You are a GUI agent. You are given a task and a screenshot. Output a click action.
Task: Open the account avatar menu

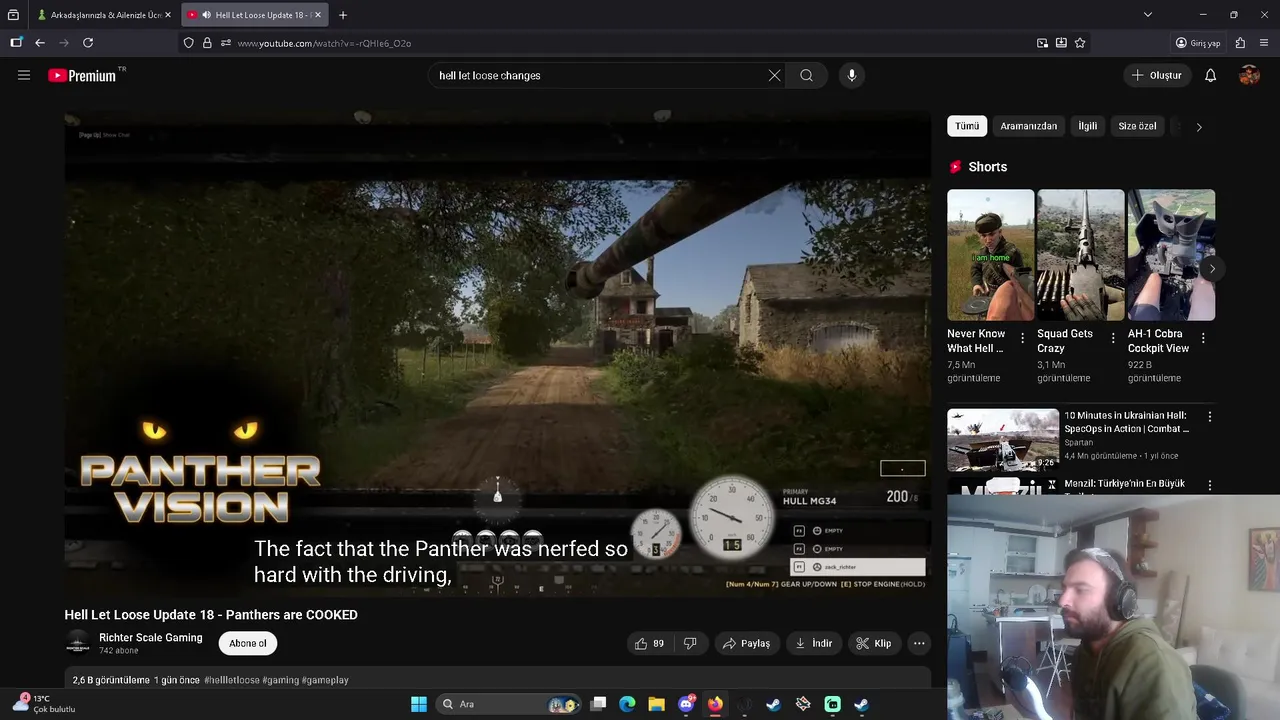[x=1249, y=75]
